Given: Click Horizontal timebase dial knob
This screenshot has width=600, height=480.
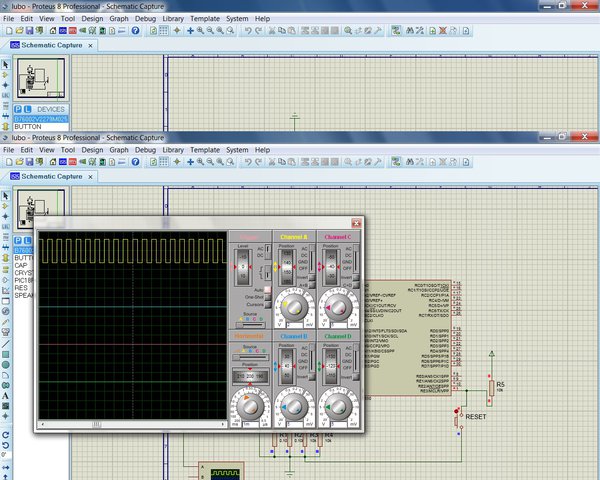Looking at the screenshot, I should coord(250,406).
